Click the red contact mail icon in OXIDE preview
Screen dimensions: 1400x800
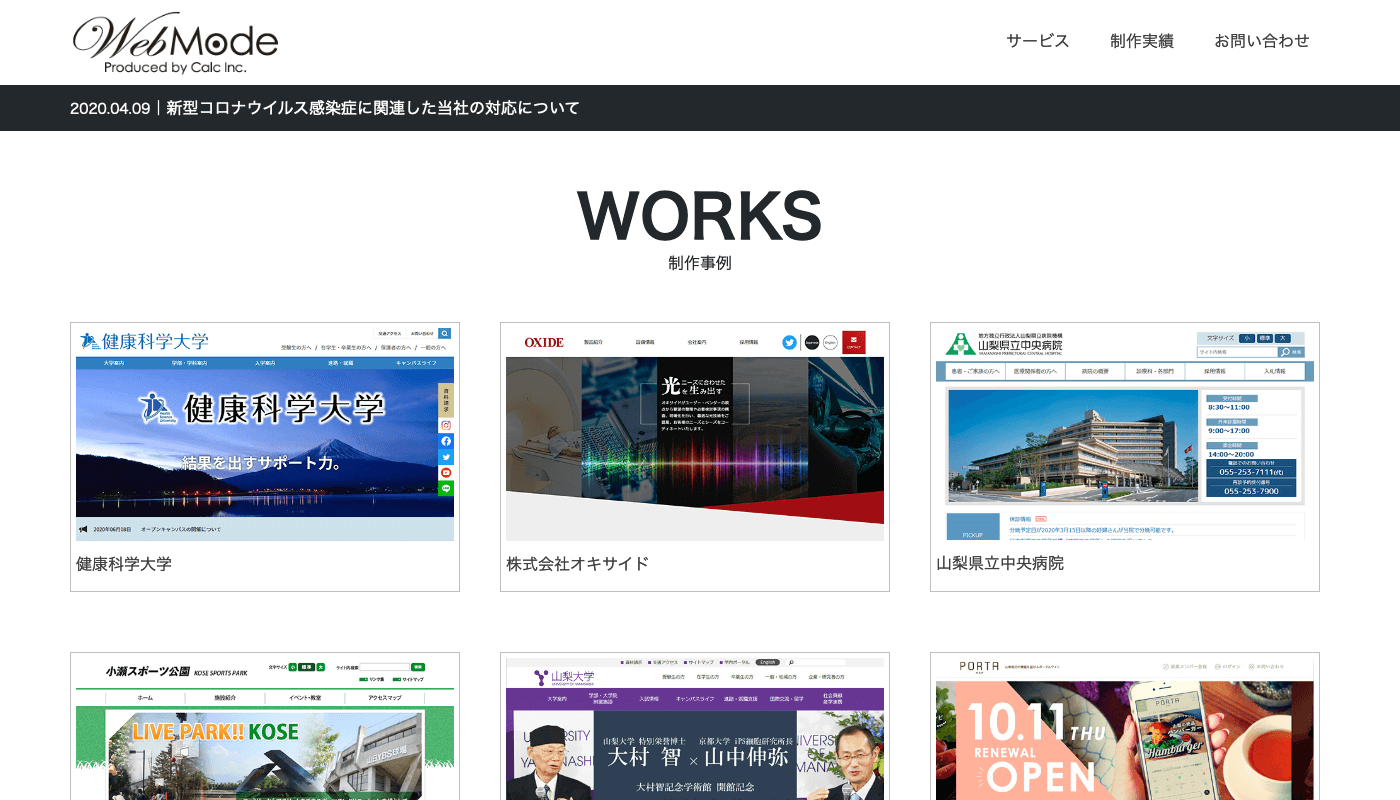(853, 342)
